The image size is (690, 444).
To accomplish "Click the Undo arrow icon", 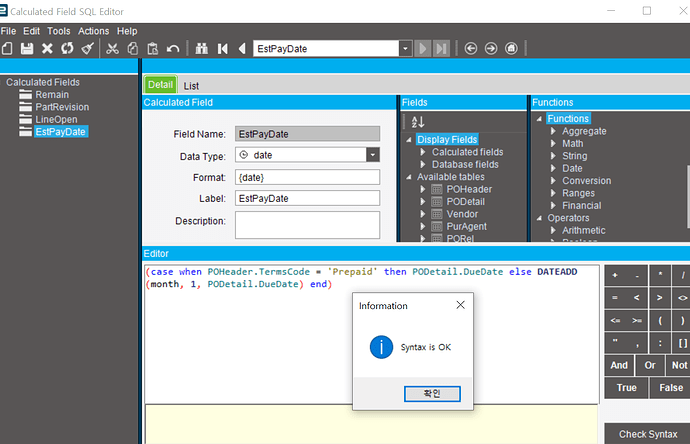I will [173, 48].
